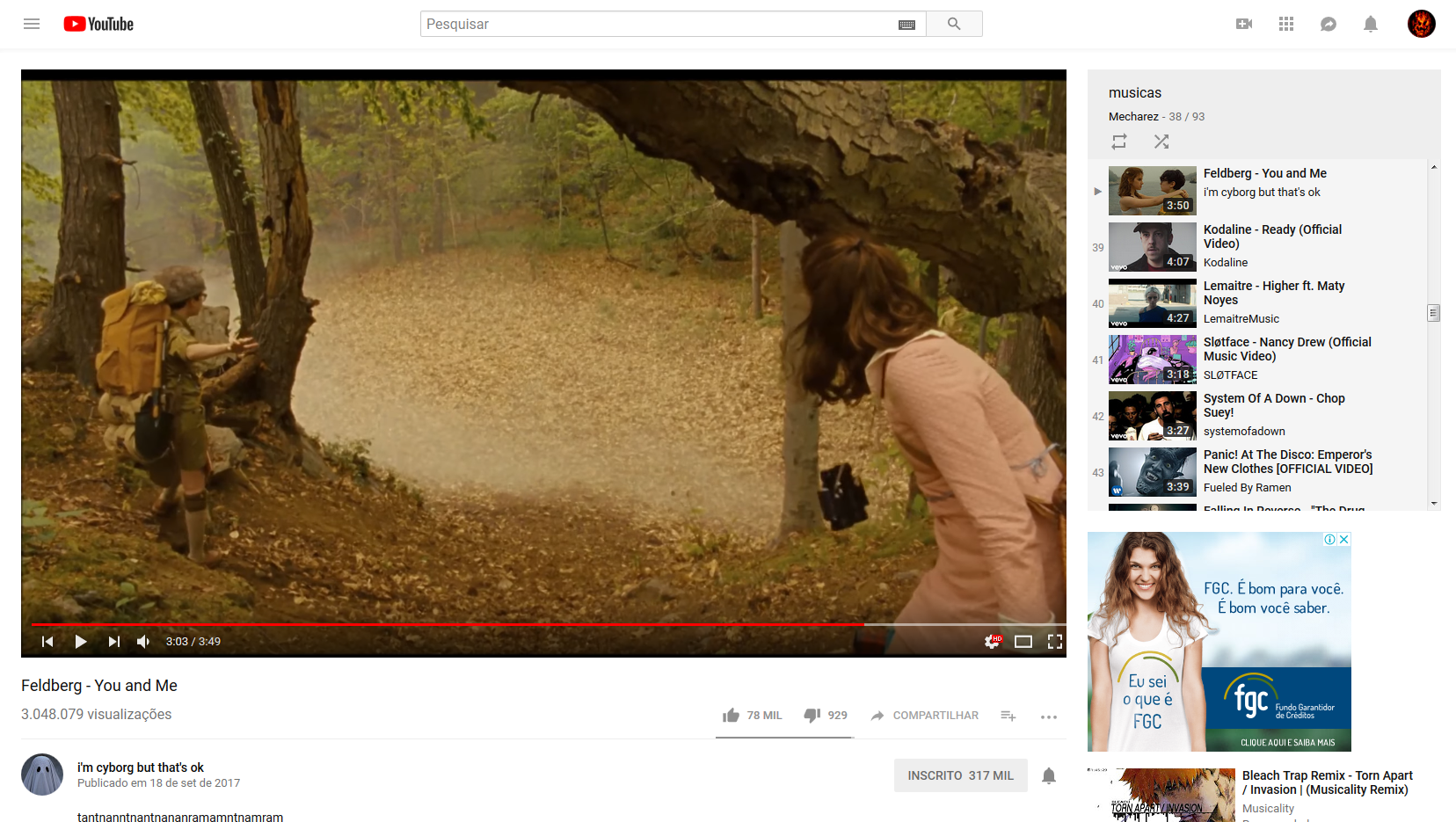Click the Publicado em 18 de set de 2017 date

point(158,783)
